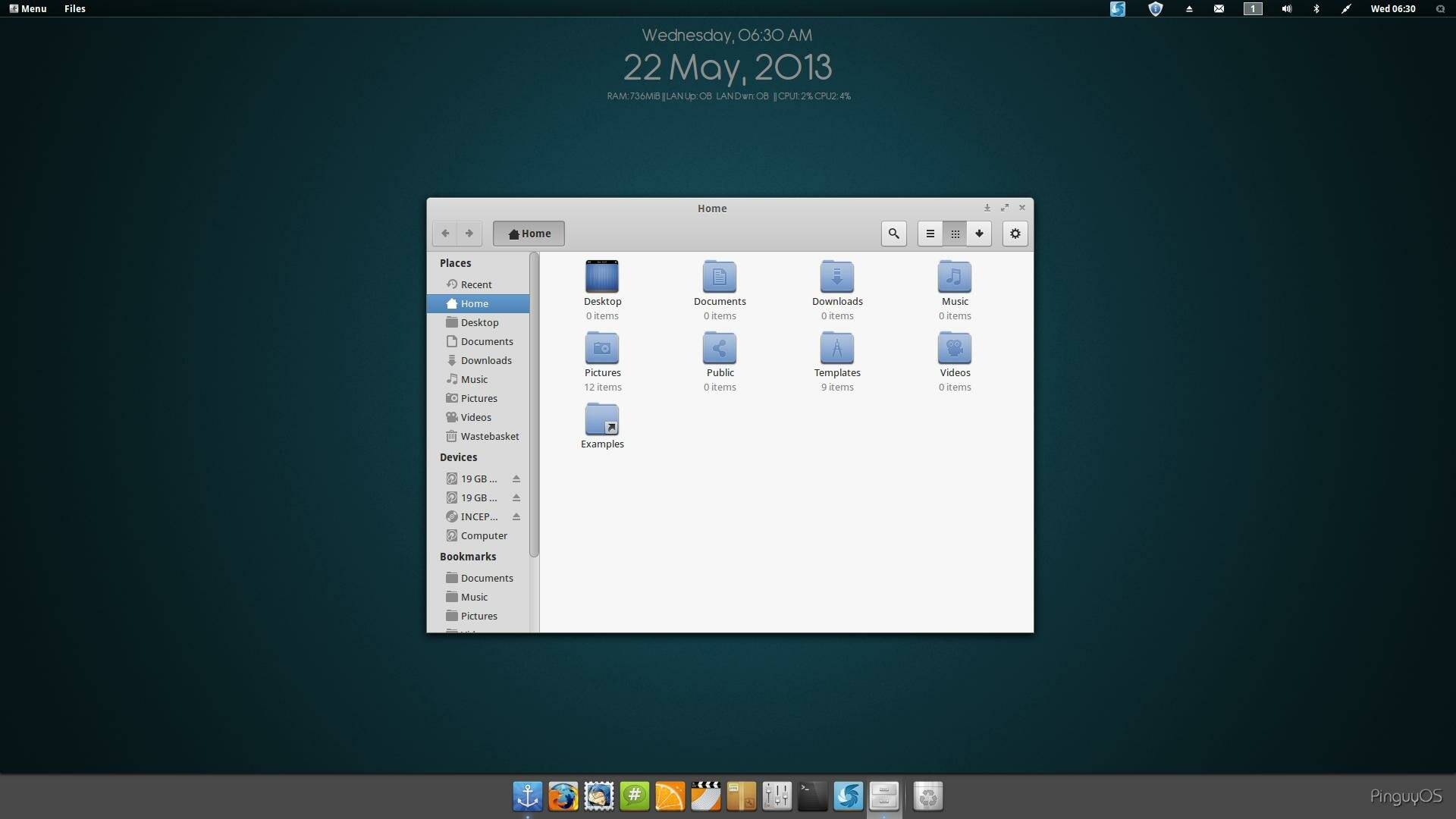Image resolution: width=1456 pixels, height=819 pixels.
Task: Open the Files menu in the top bar
Action: click(x=75, y=9)
